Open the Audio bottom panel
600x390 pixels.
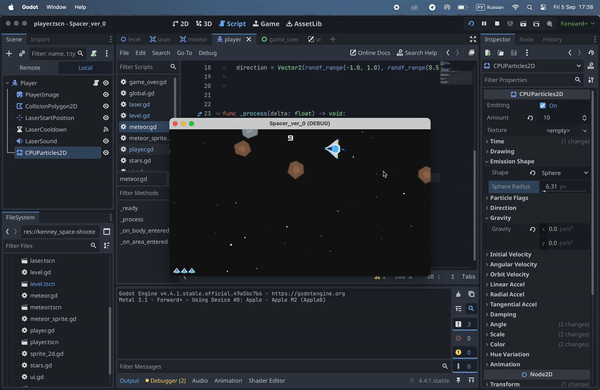tap(200, 380)
